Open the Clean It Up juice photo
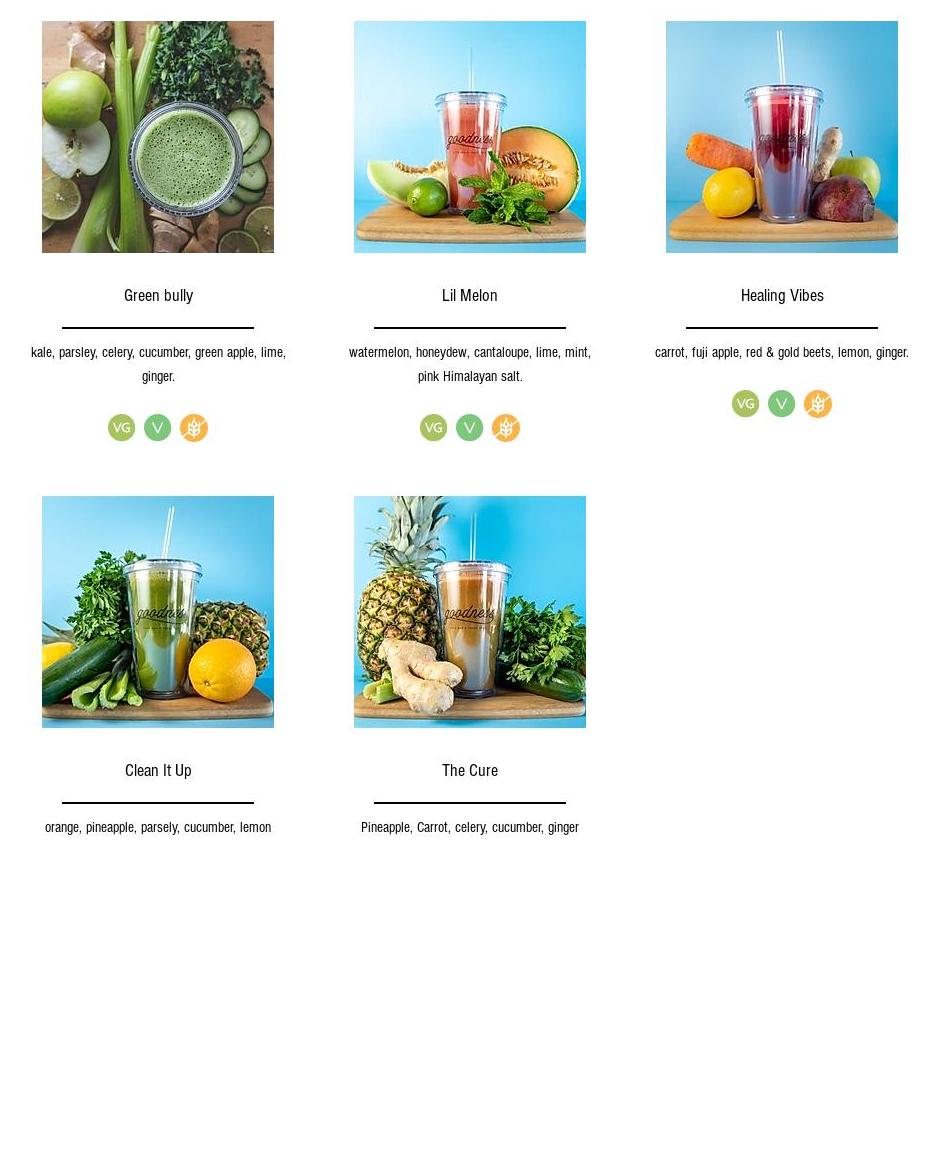The width and height of the screenshot is (945, 1173). 158,612
